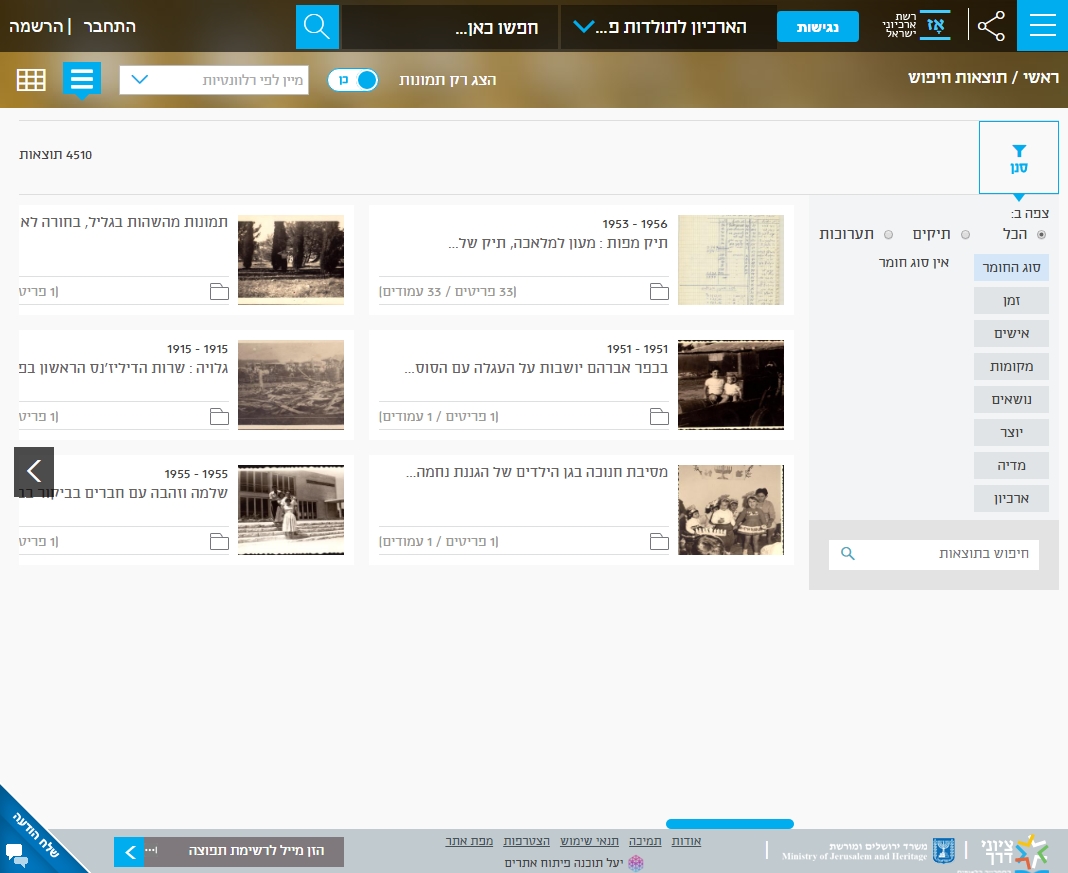
Task: Open the horse cart photo thumbnail
Action: coord(731,385)
